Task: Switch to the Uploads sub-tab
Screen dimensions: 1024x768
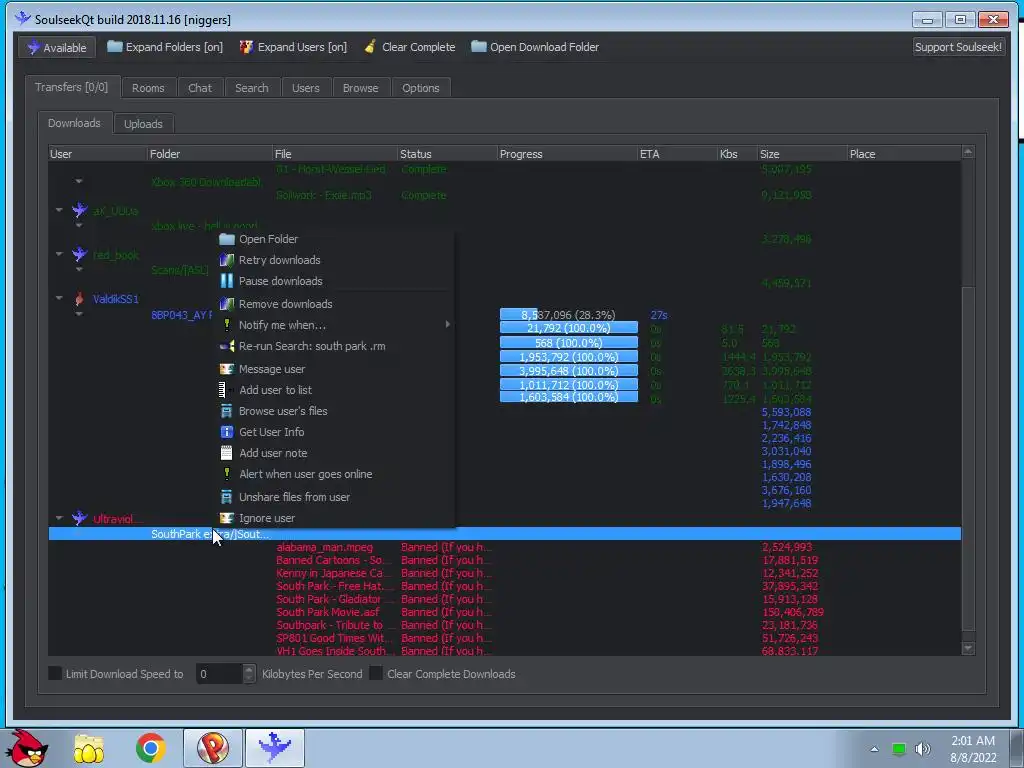Action: [143, 123]
